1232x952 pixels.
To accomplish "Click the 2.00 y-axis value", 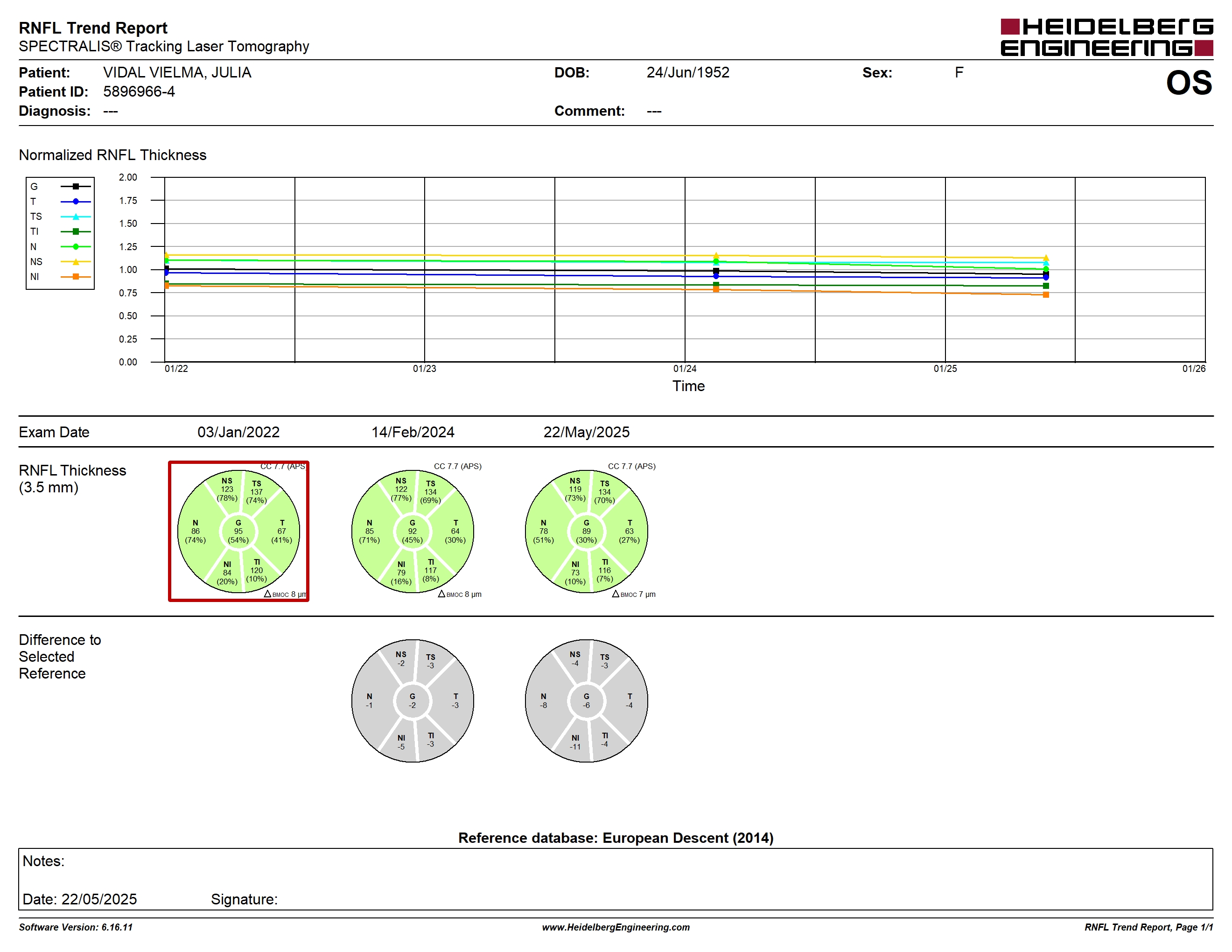I will click(128, 177).
